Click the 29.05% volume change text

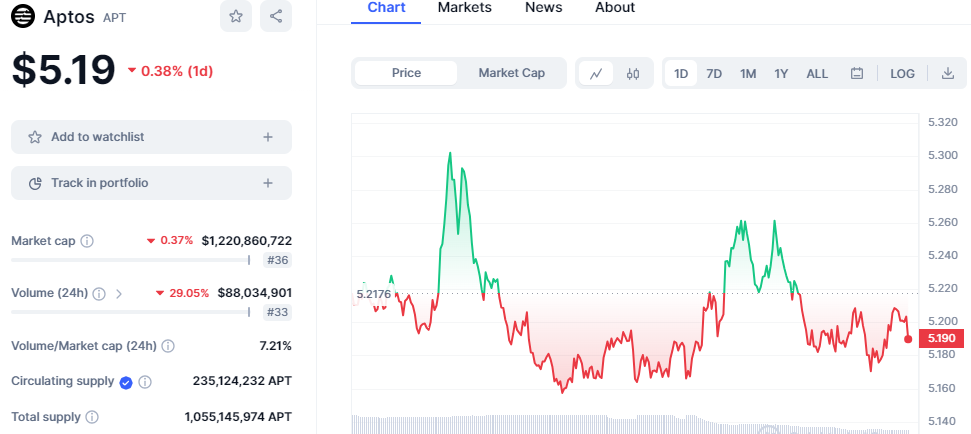point(189,293)
